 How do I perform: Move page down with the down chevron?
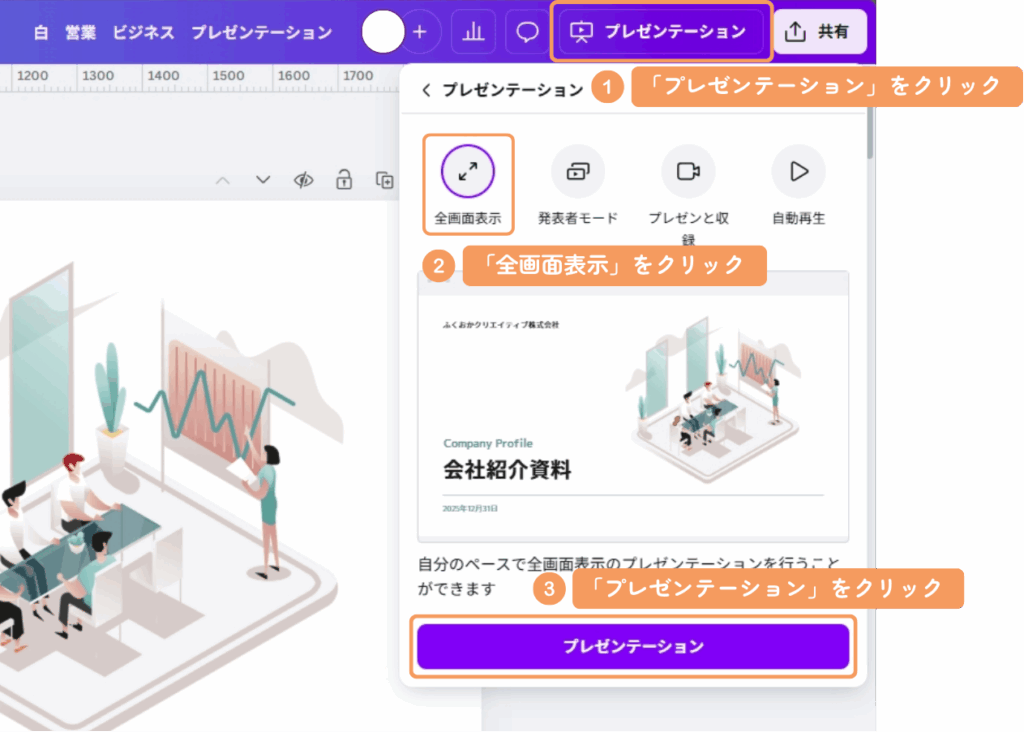click(x=263, y=180)
